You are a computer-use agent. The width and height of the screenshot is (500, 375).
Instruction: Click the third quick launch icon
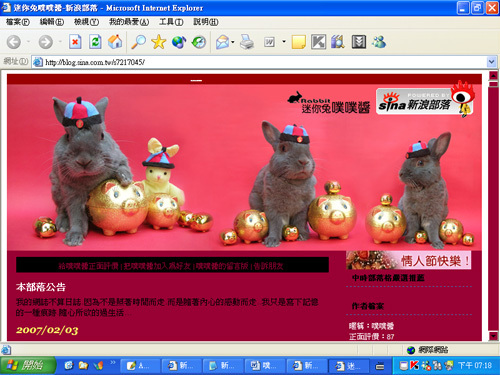click(x=98, y=365)
